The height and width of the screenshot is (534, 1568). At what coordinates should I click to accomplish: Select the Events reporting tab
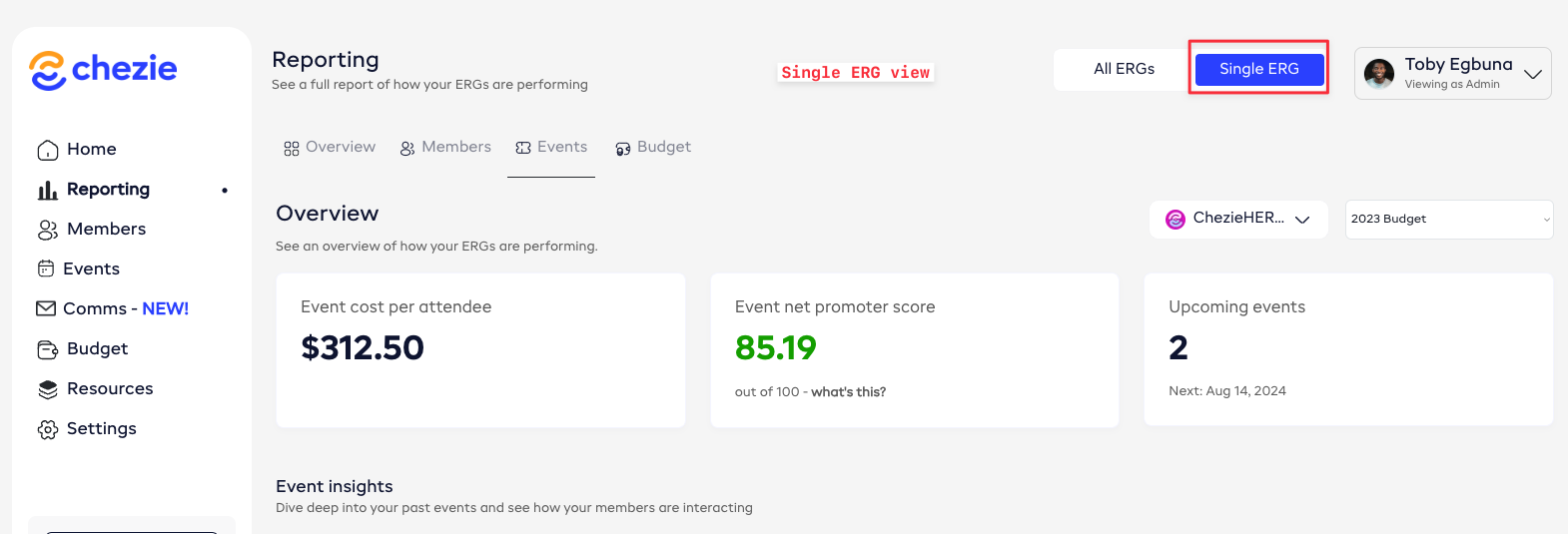coord(551,148)
